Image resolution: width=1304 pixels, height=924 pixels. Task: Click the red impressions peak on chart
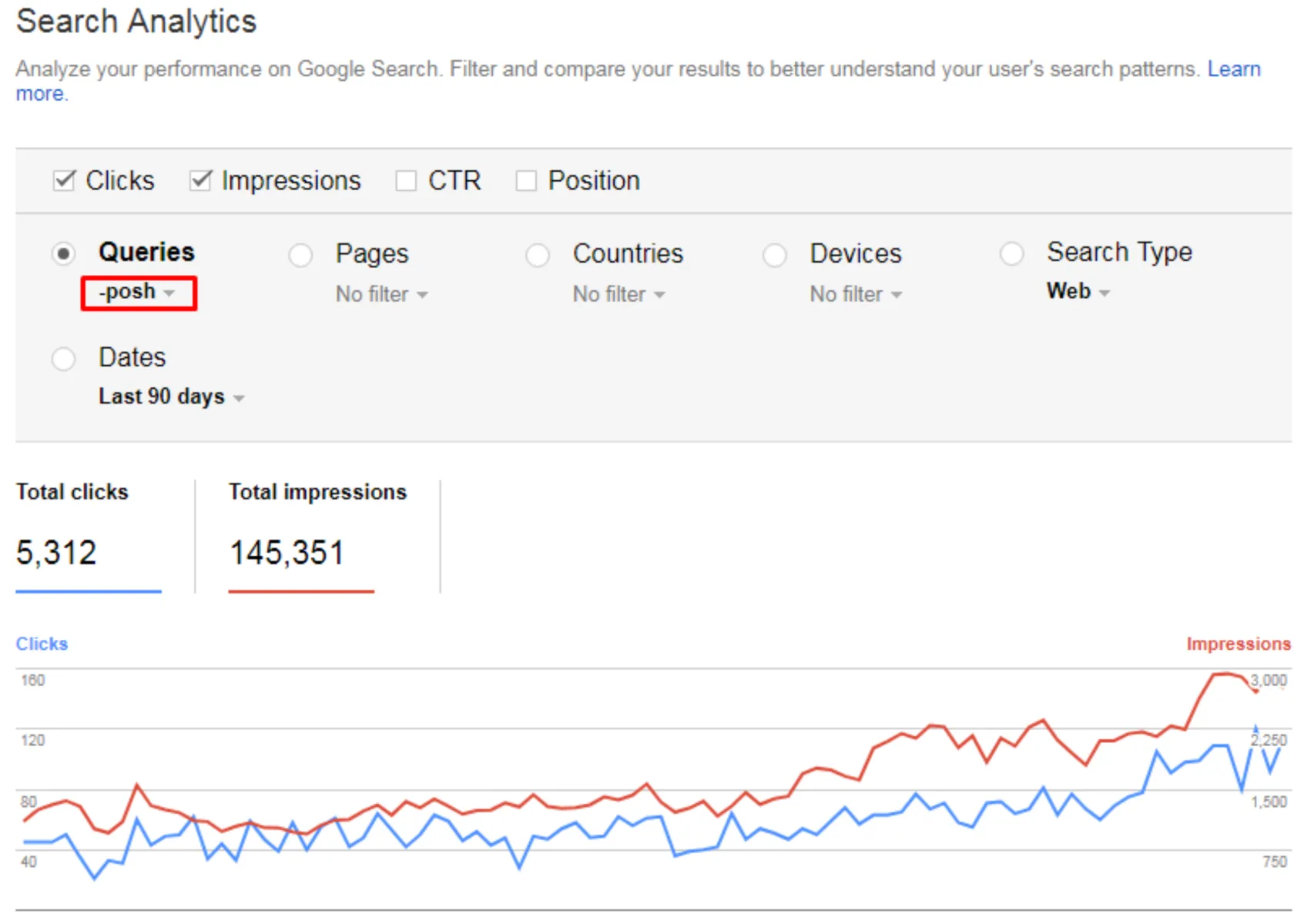pyautogui.click(x=1225, y=675)
